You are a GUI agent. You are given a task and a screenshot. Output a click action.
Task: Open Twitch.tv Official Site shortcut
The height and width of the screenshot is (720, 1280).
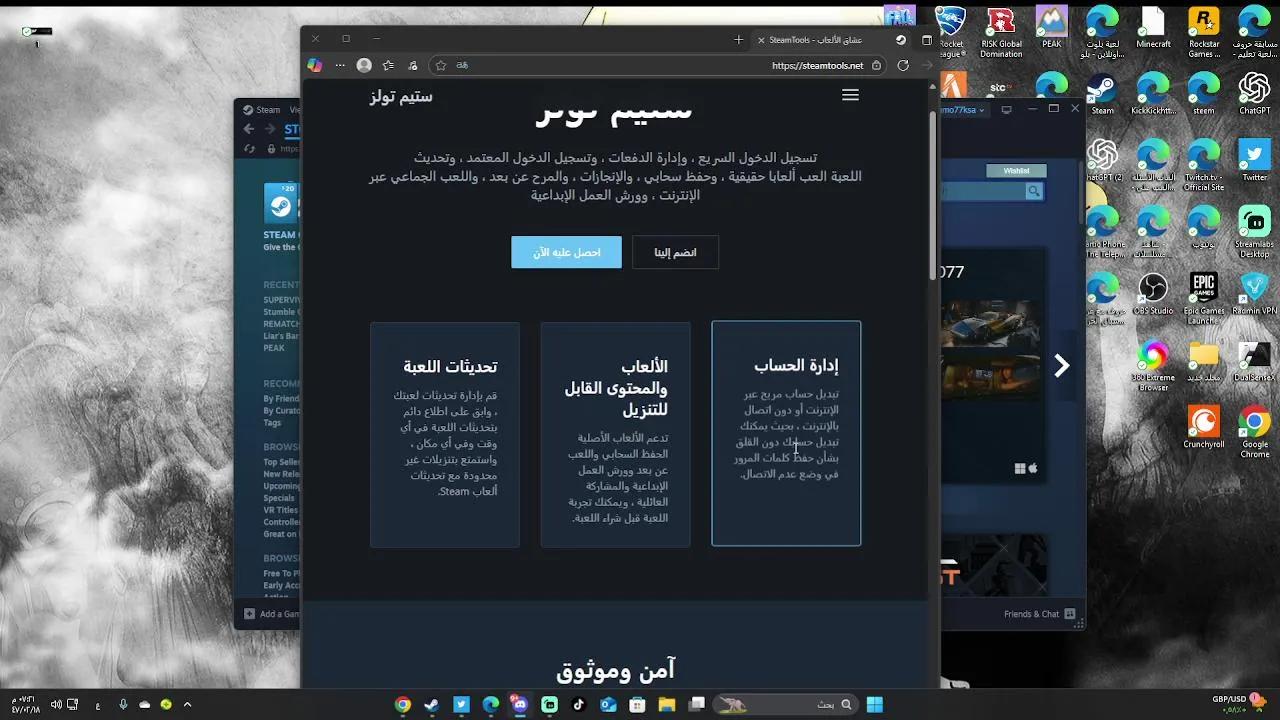pos(1204,165)
